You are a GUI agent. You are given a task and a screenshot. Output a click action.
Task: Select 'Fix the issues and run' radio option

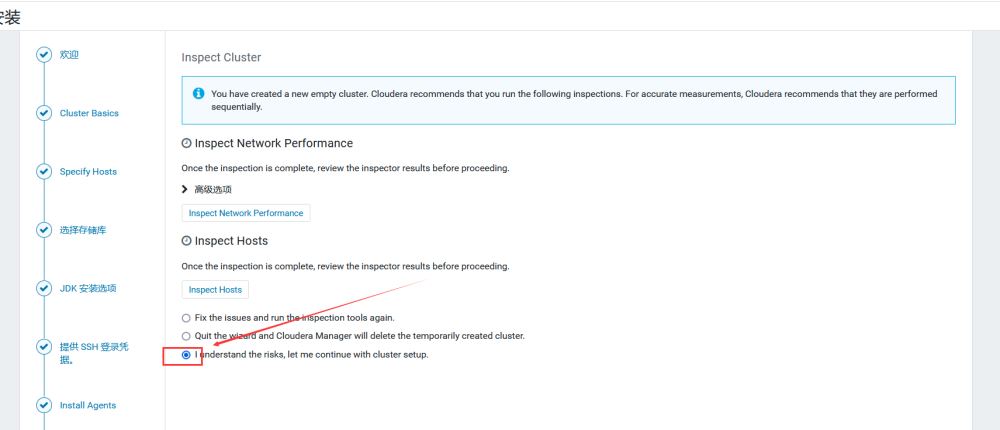(x=186, y=318)
